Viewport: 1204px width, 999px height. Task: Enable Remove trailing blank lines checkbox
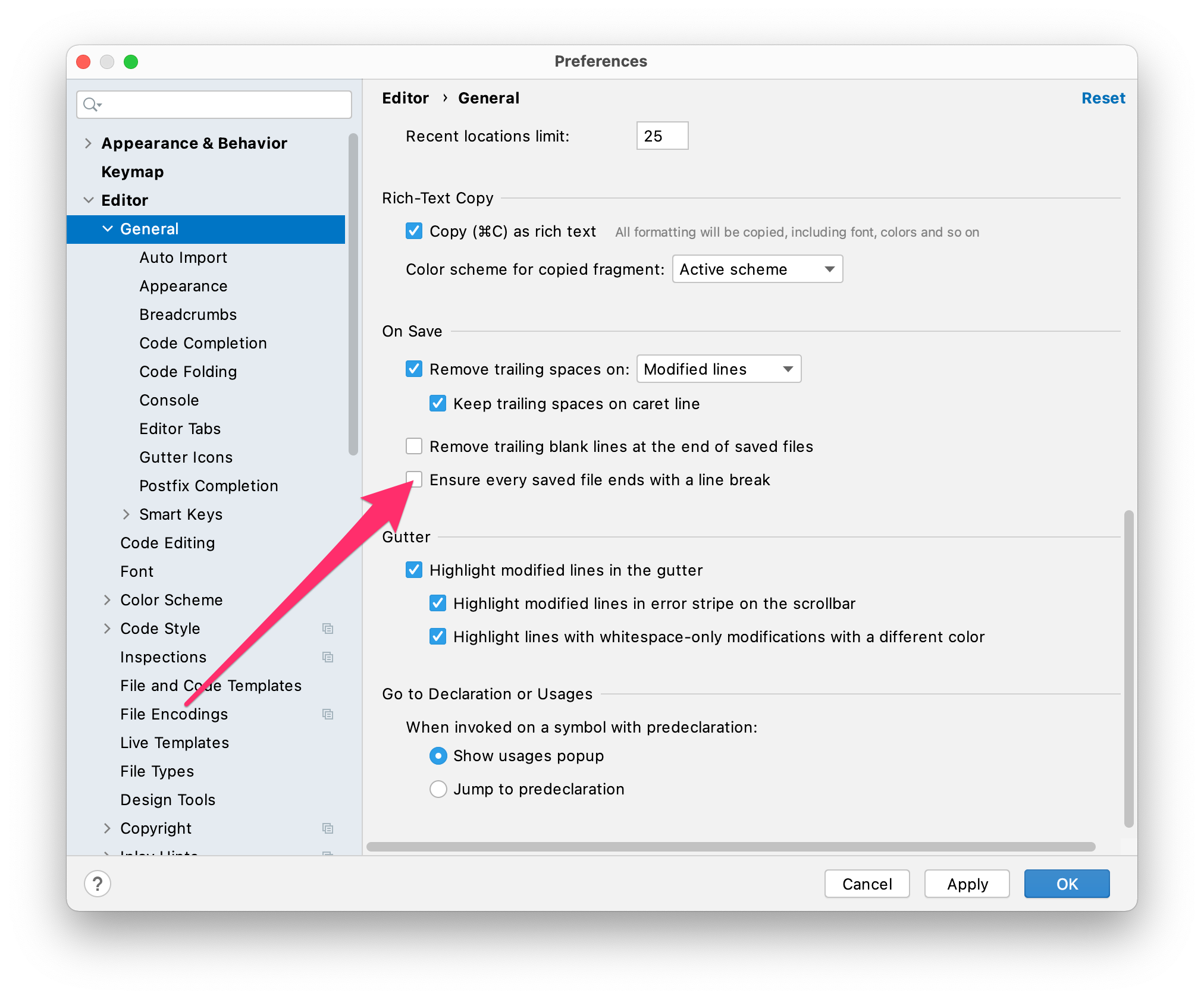tap(414, 446)
